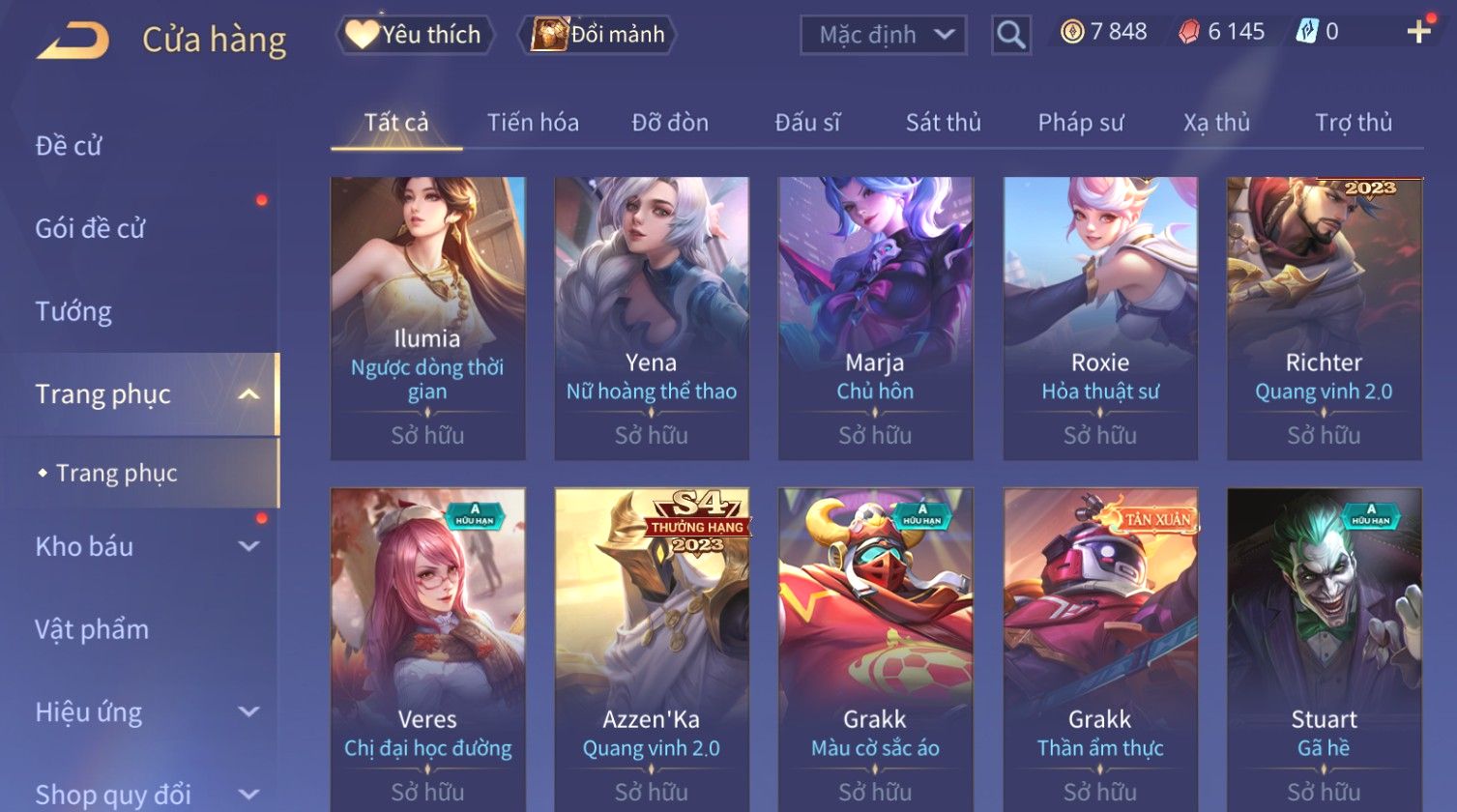Screen dimensions: 1457x812
Task: Select the Tiến hóa tab
Action: 533,123
